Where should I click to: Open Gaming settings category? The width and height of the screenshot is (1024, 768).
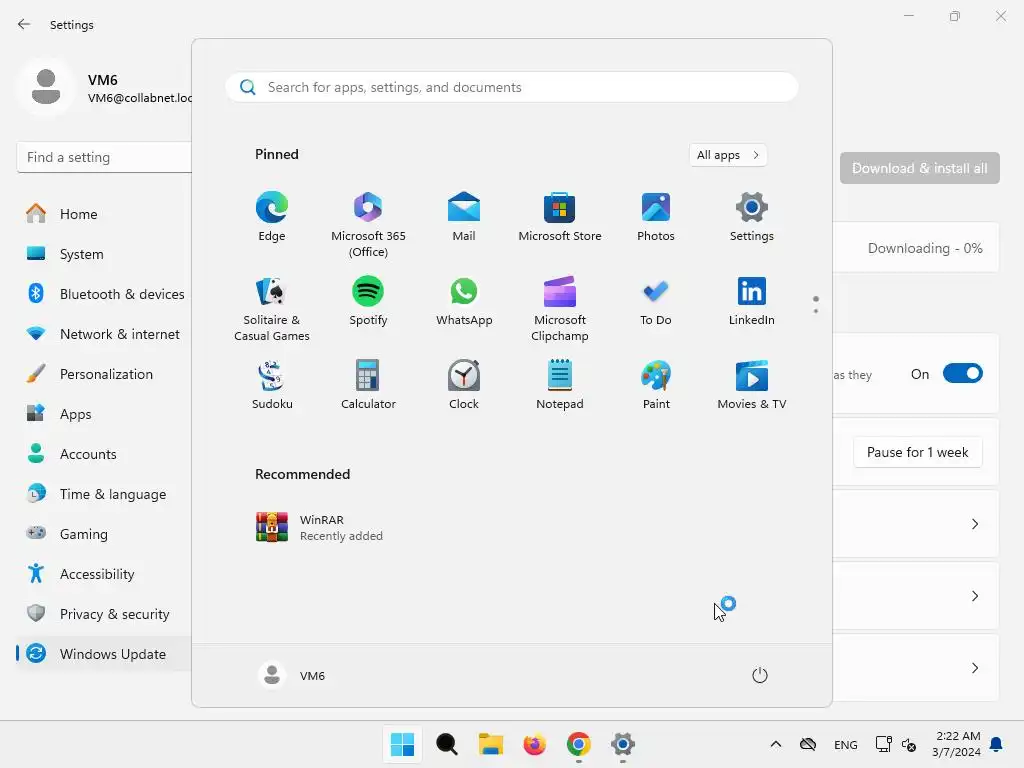tap(104, 534)
